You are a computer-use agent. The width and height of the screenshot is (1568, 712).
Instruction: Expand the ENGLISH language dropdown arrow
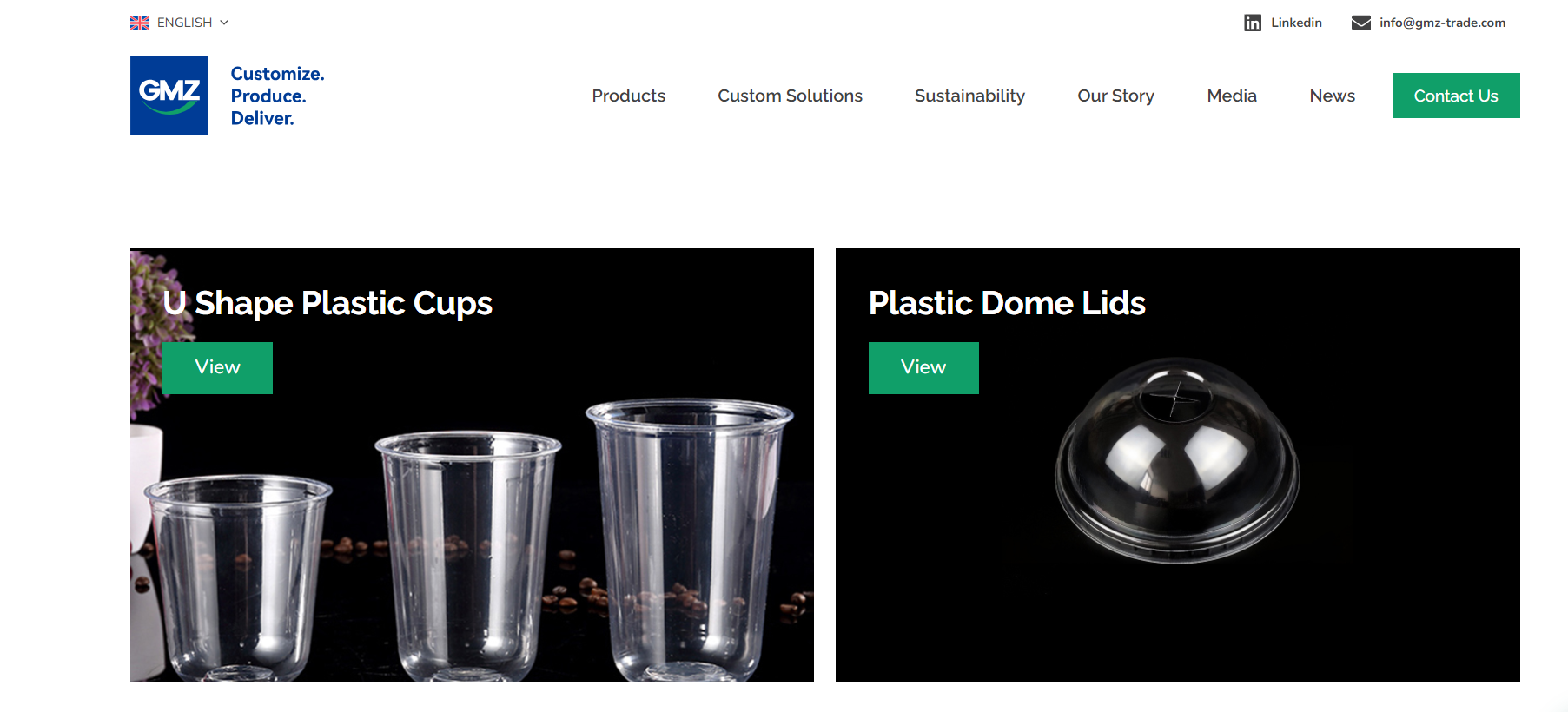point(224,23)
